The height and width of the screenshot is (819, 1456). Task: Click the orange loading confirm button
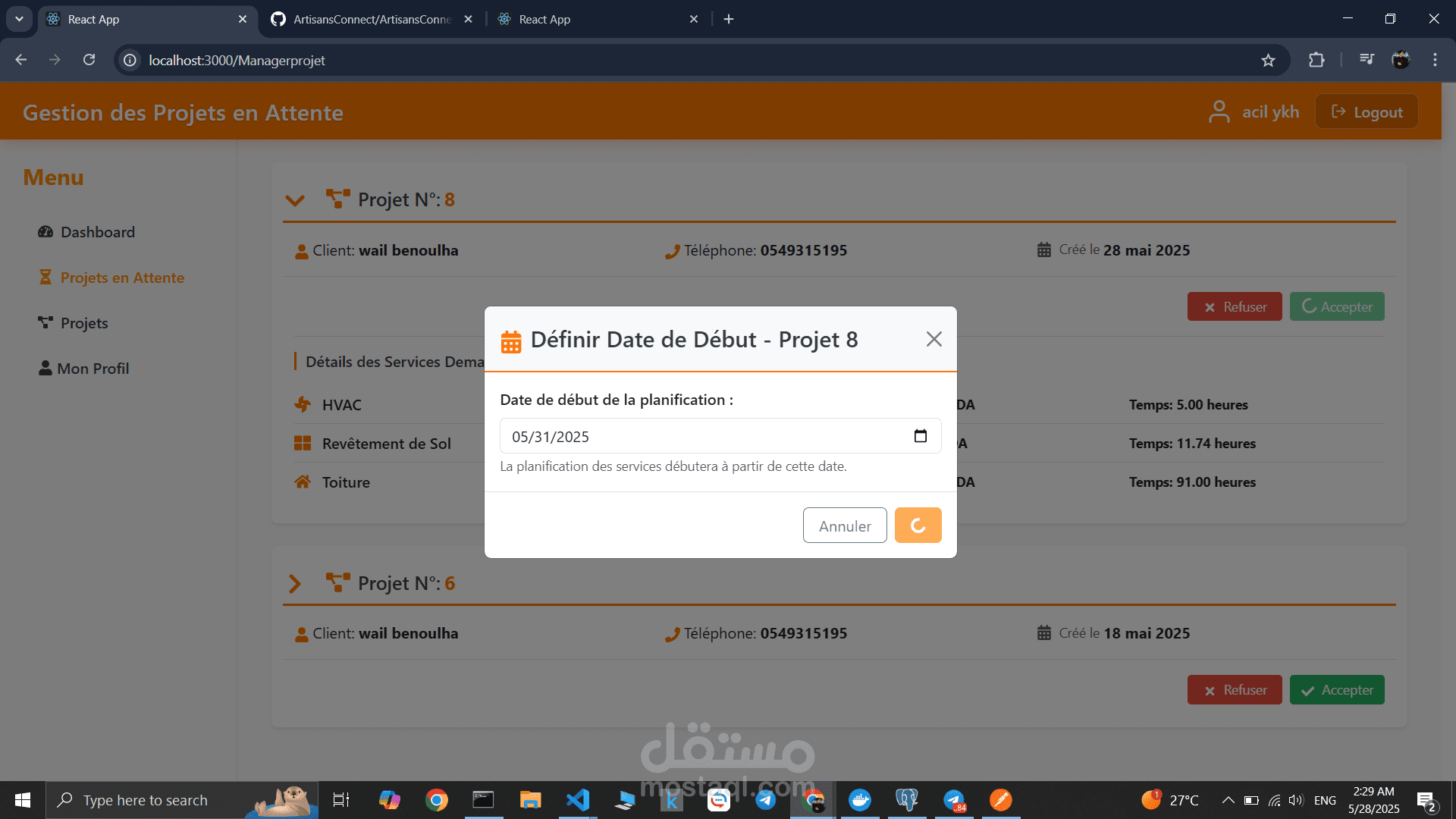[918, 526]
